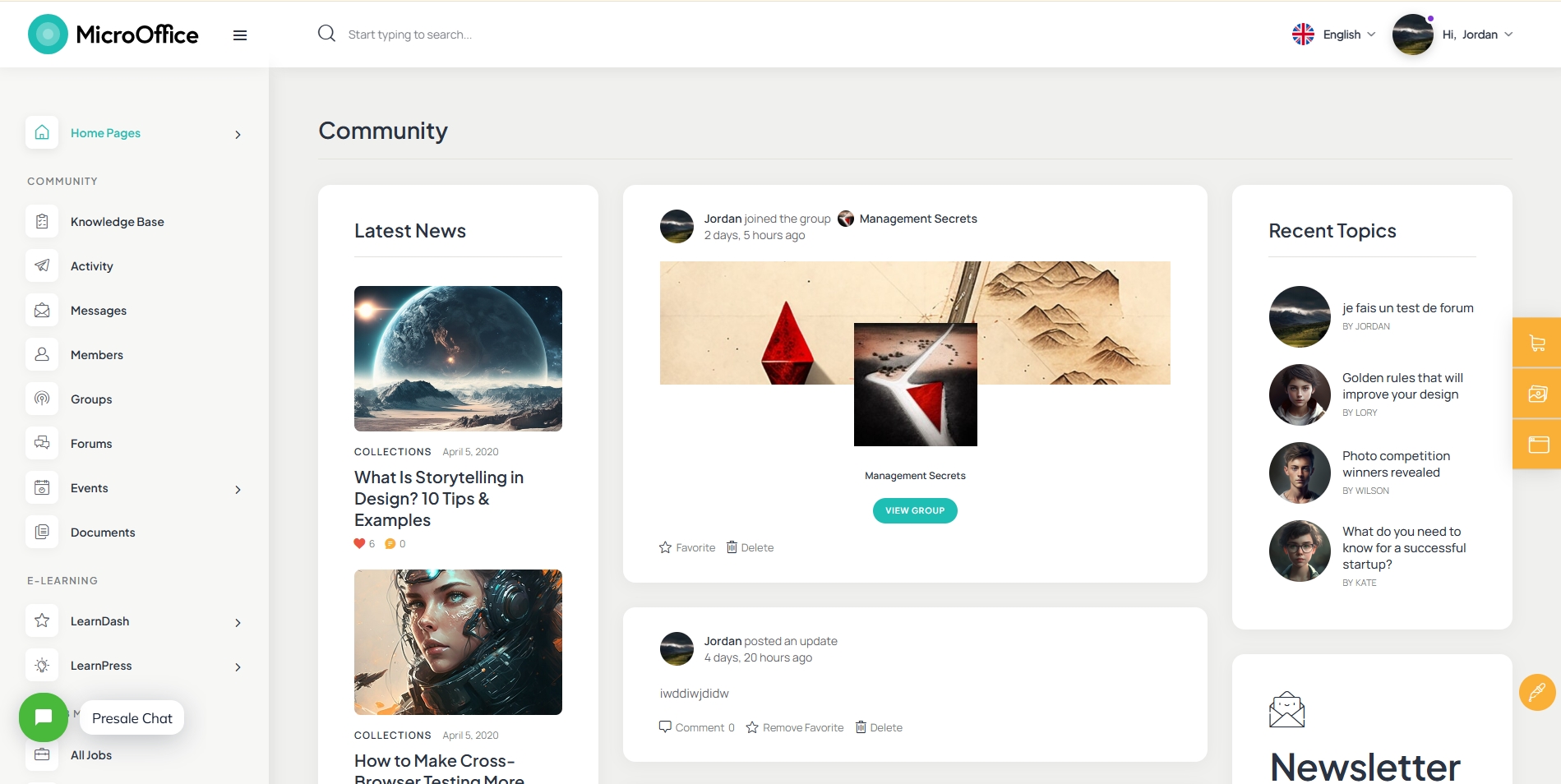Click the search magnifier icon

point(326,34)
